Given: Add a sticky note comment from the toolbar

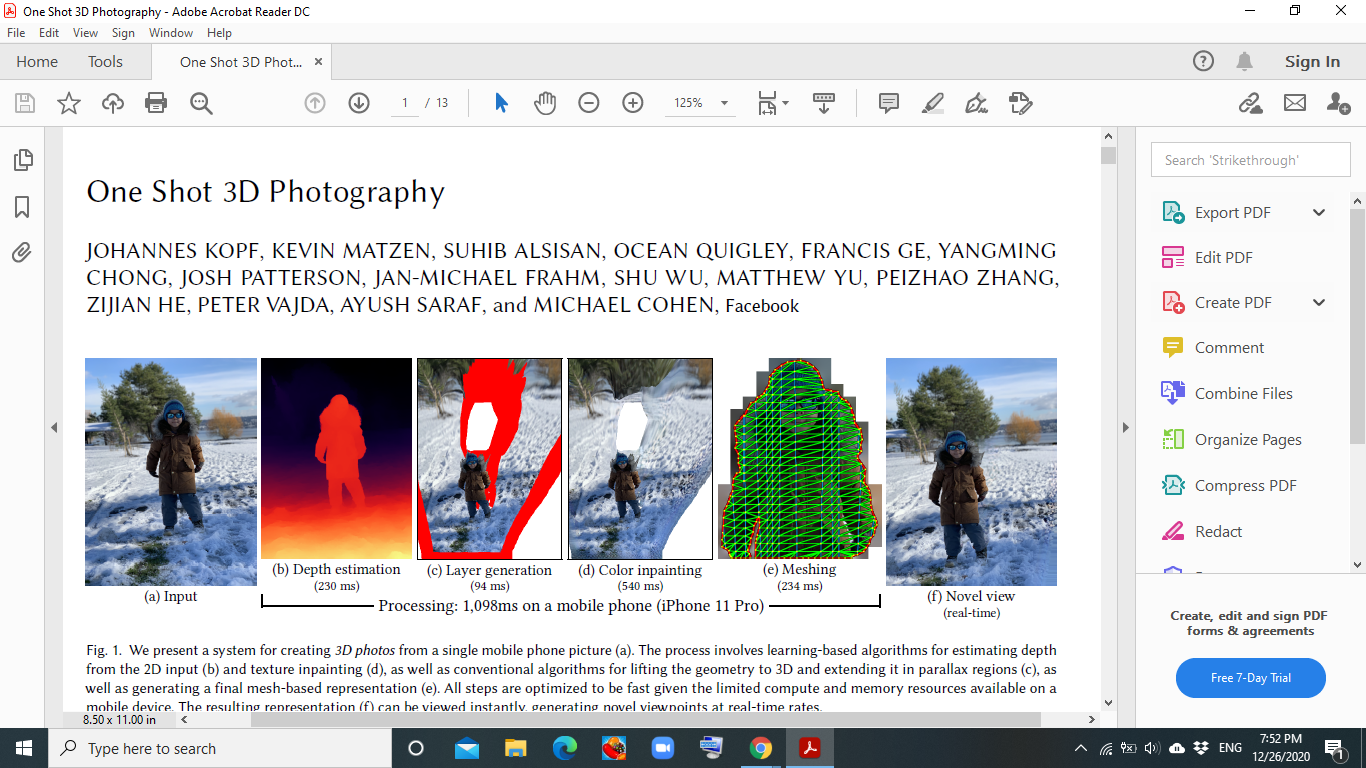Looking at the screenshot, I should click(x=888, y=103).
